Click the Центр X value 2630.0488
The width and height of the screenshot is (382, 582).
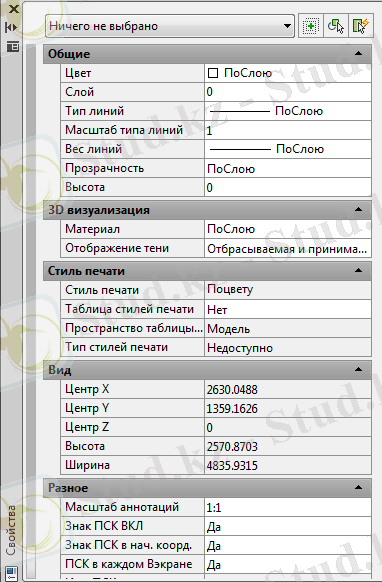tap(288, 389)
